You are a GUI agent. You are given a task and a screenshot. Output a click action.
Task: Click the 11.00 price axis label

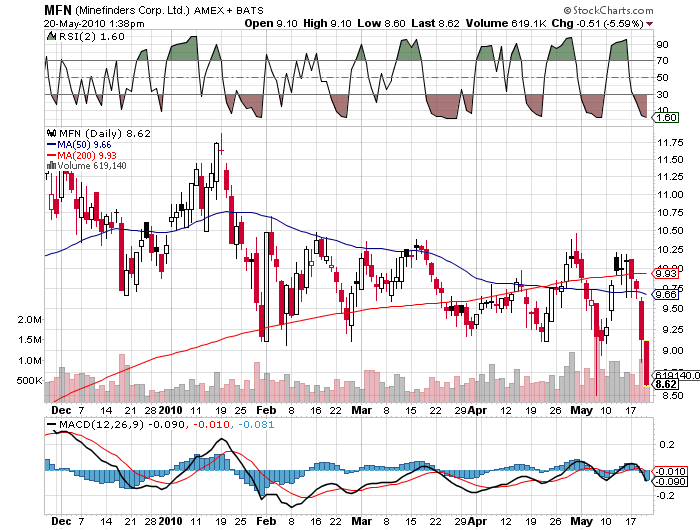(x=670, y=195)
